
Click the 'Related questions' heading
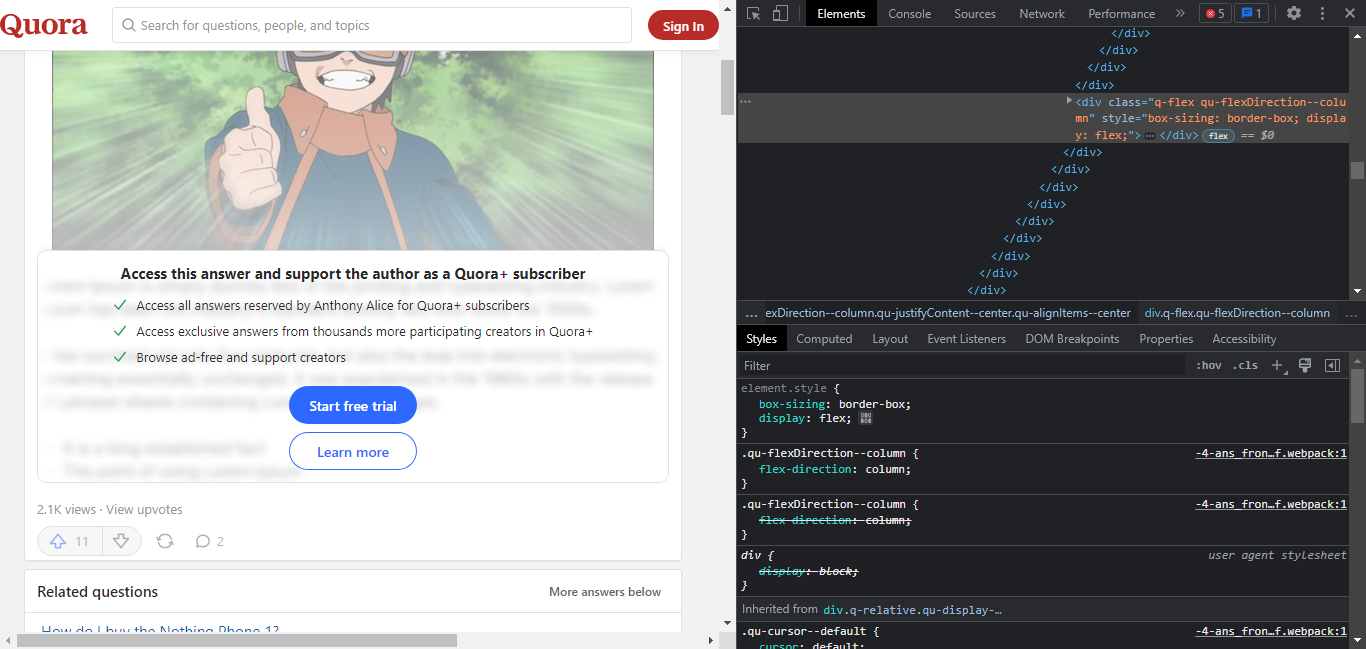(98, 592)
